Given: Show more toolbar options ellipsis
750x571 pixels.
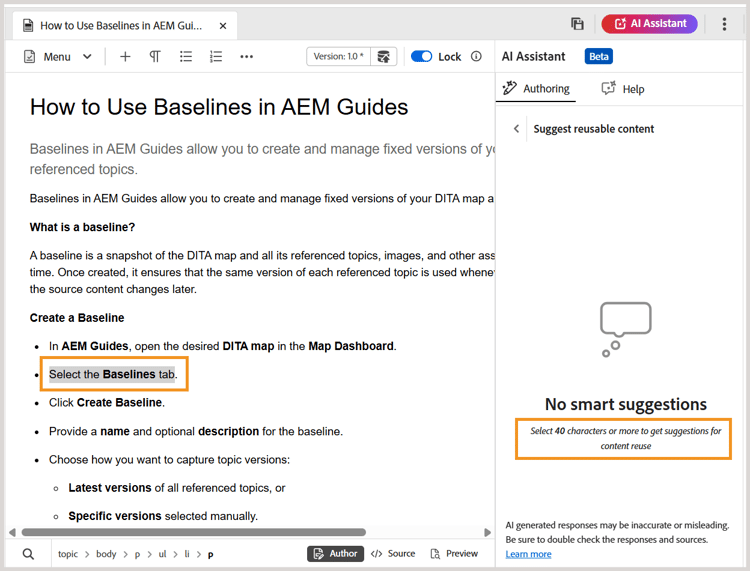Looking at the screenshot, I should tap(246, 56).
